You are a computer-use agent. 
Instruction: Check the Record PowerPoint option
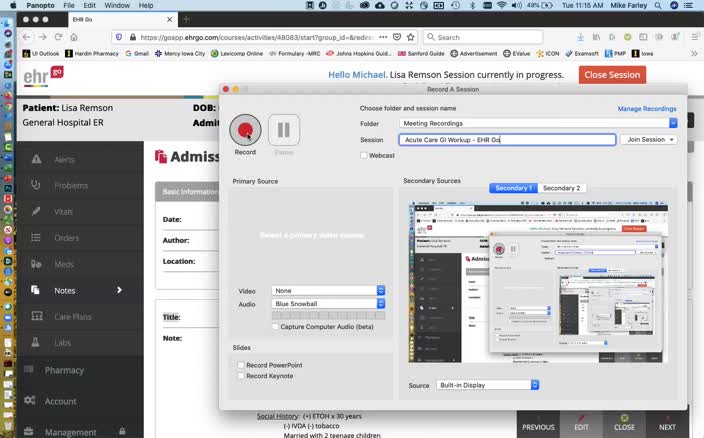click(x=241, y=365)
